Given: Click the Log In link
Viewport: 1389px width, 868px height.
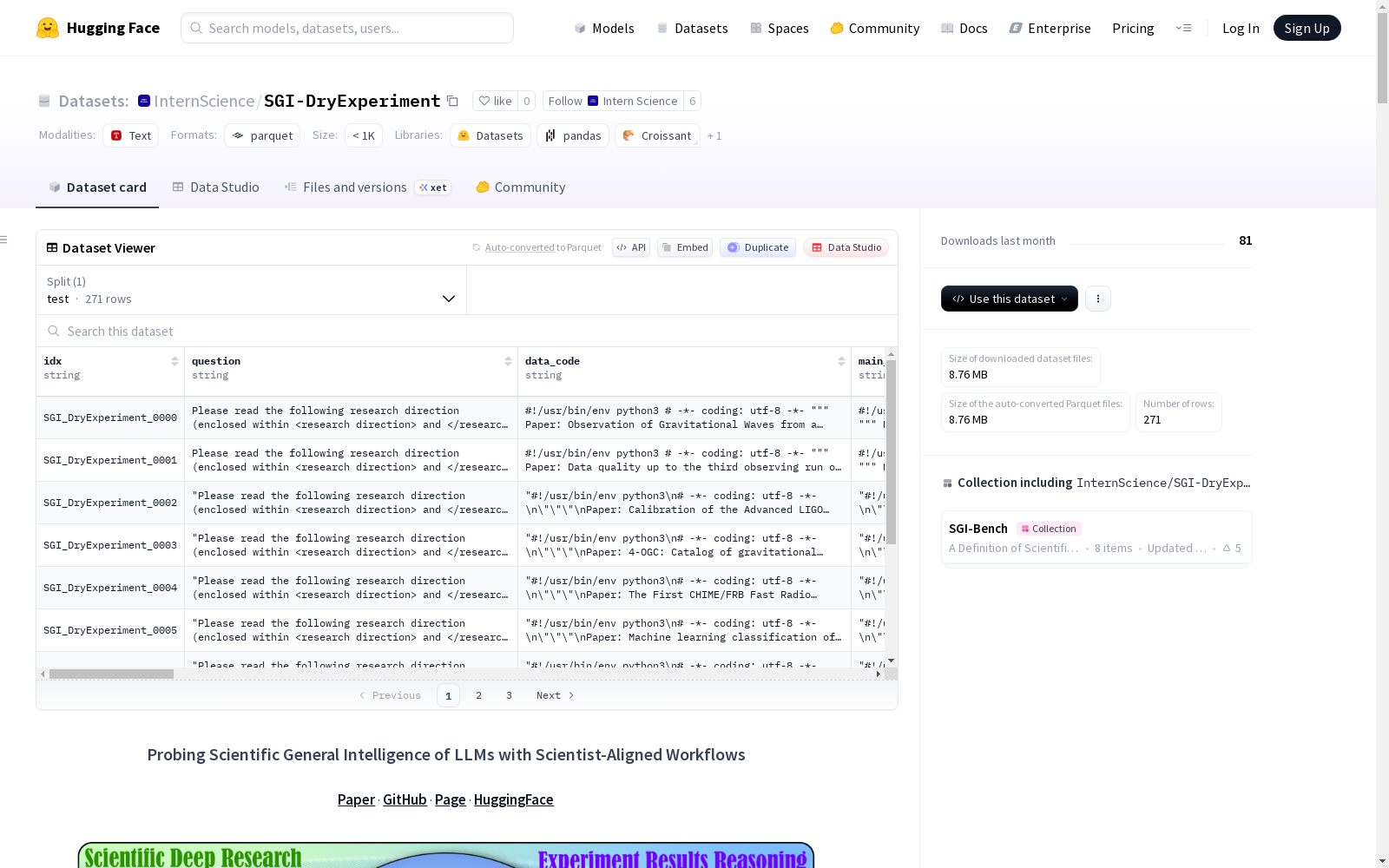Looking at the screenshot, I should pyautogui.click(x=1241, y=28).
